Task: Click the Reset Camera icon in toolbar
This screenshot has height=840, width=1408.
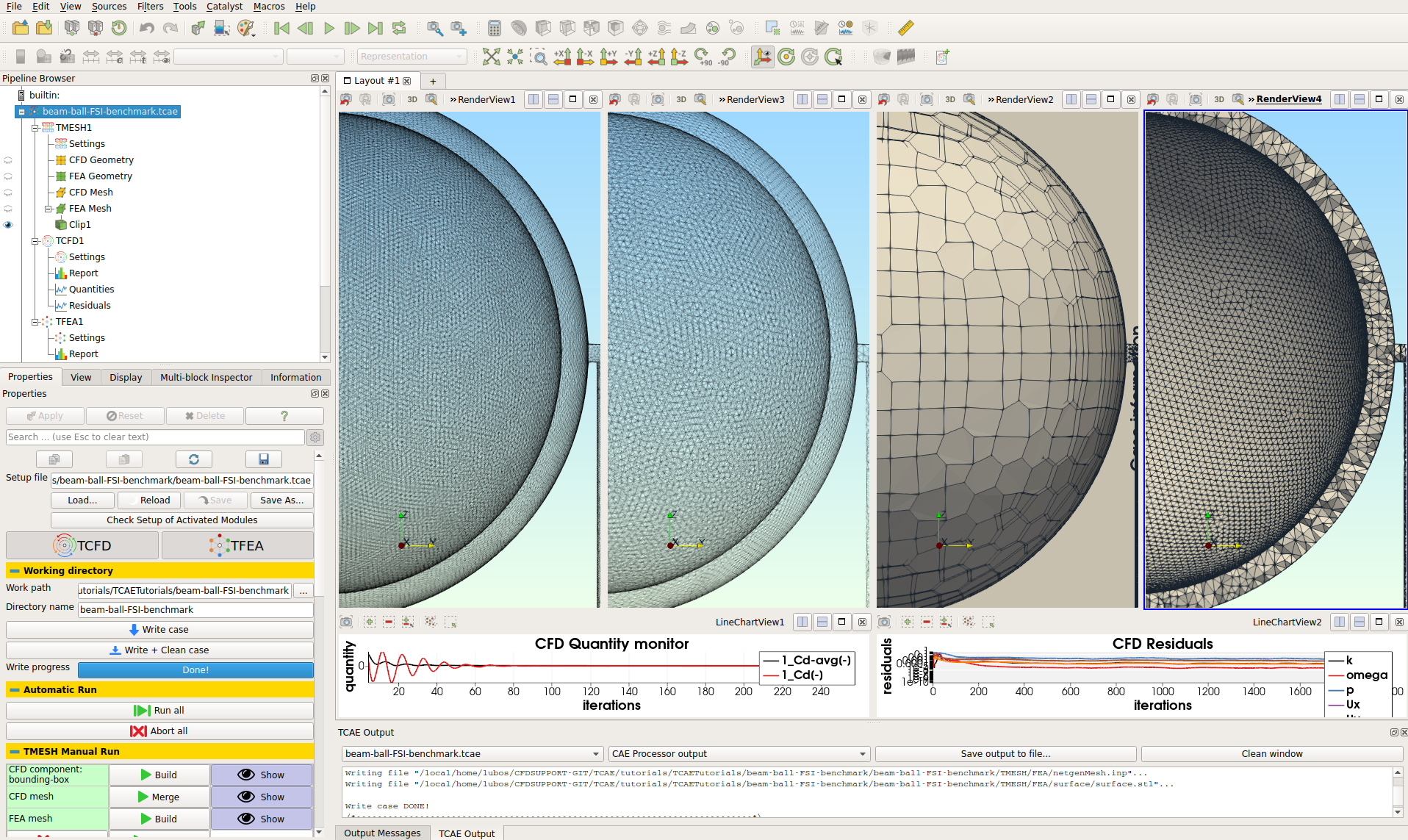Action: (491, 57)
